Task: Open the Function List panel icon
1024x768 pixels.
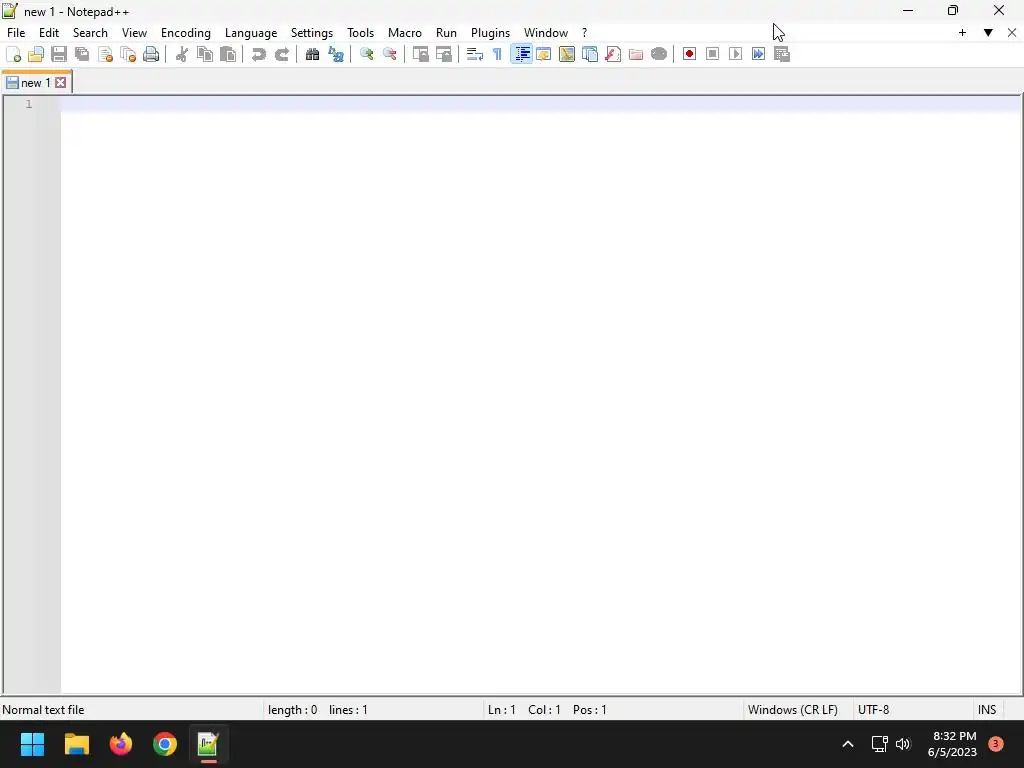Action: click(613, 54)
